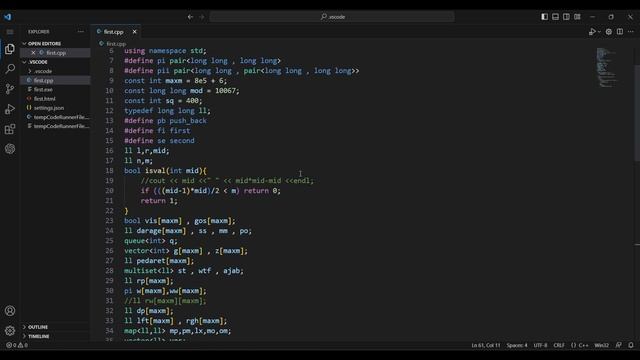Open the Accounts menu icon
640x360 pixels.
10,311
